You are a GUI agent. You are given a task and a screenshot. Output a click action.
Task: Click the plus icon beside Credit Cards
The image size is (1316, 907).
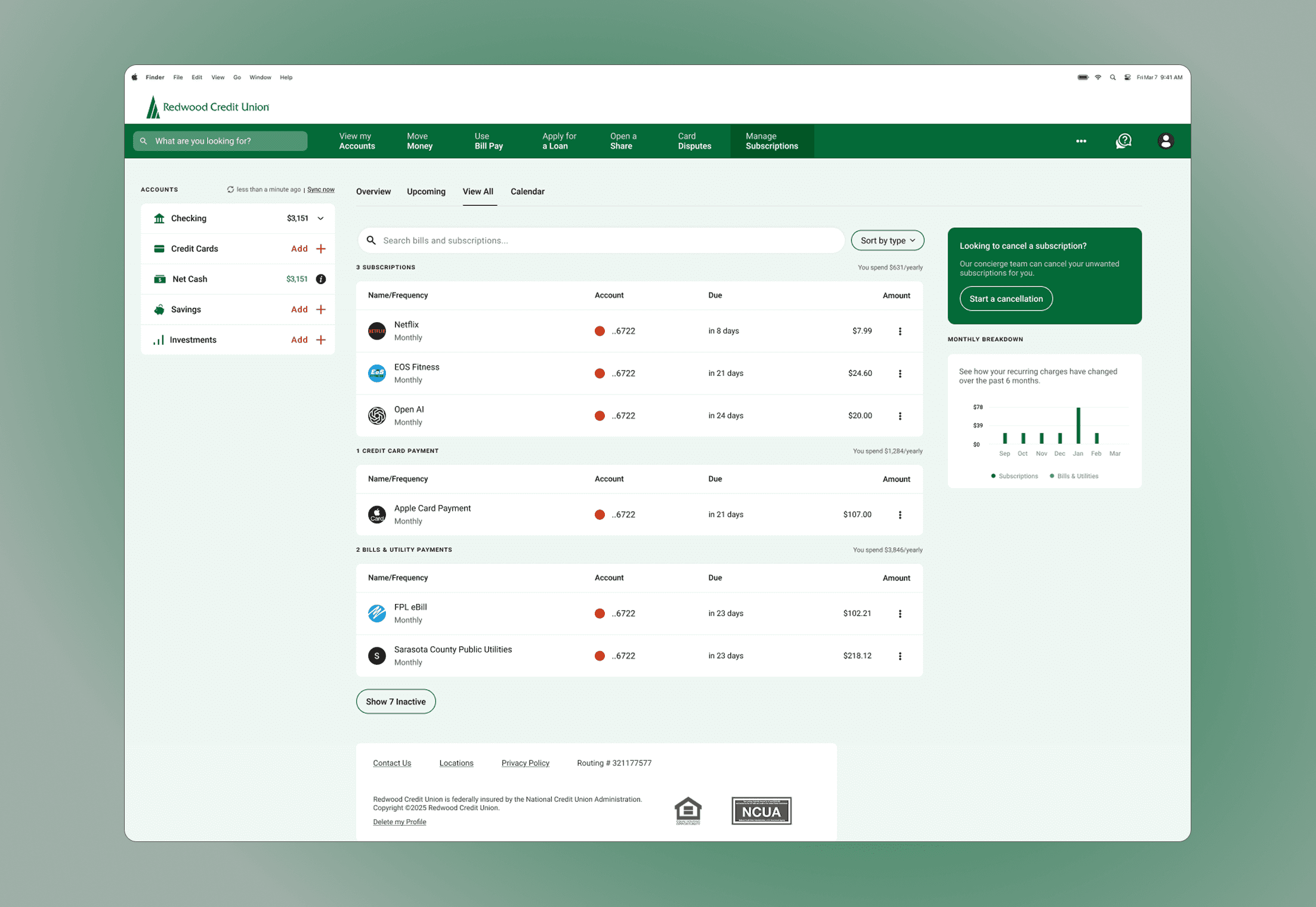(x=321, y=249)
